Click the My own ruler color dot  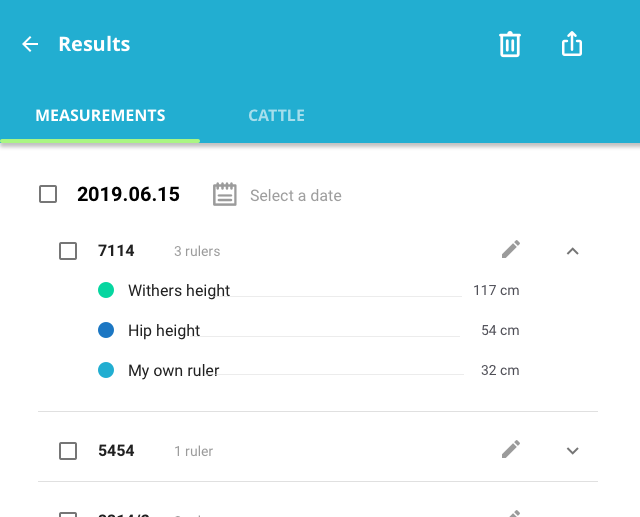click(x=106, y=371)
